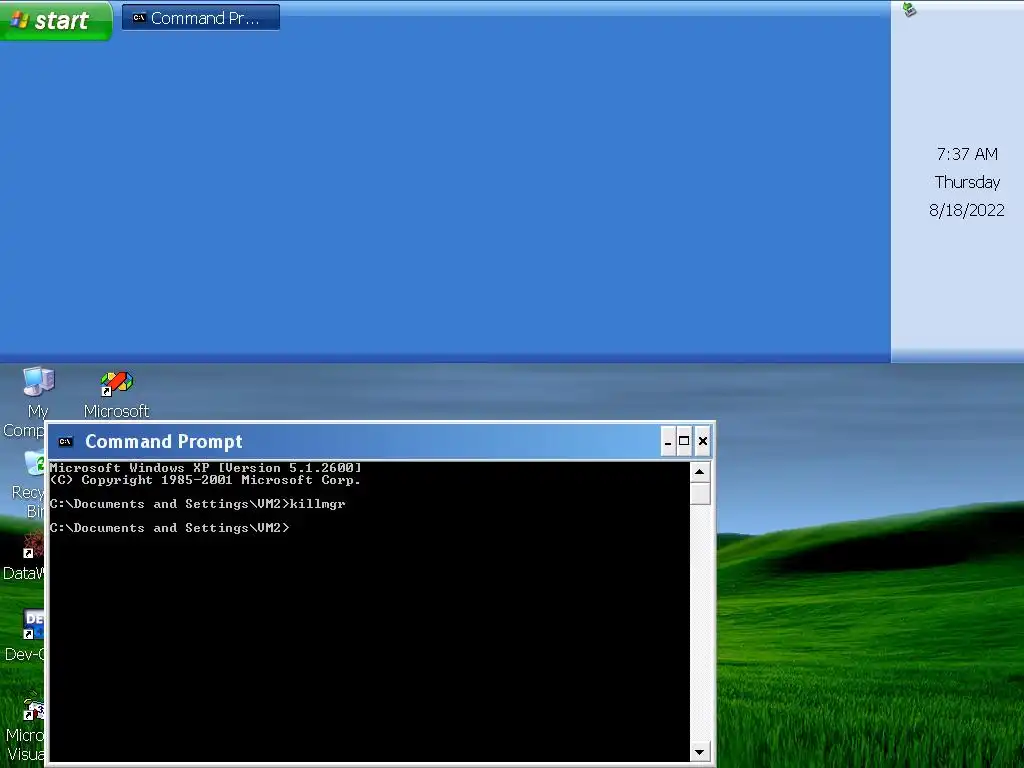Click the Command Prompt title text
Screen dimensions: 1024x768
[164, 441]
